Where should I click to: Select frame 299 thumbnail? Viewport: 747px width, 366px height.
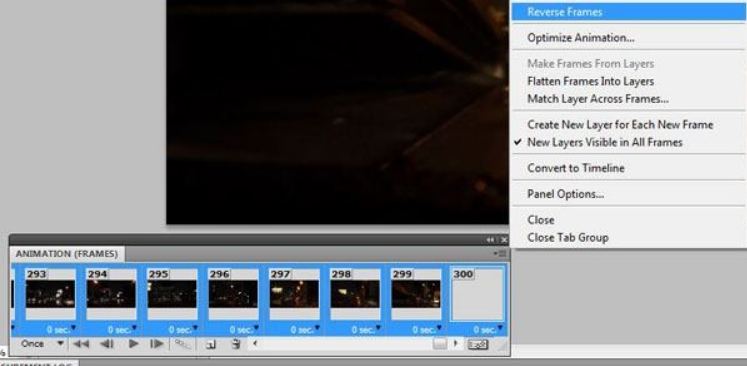click(x=416, y=294)
